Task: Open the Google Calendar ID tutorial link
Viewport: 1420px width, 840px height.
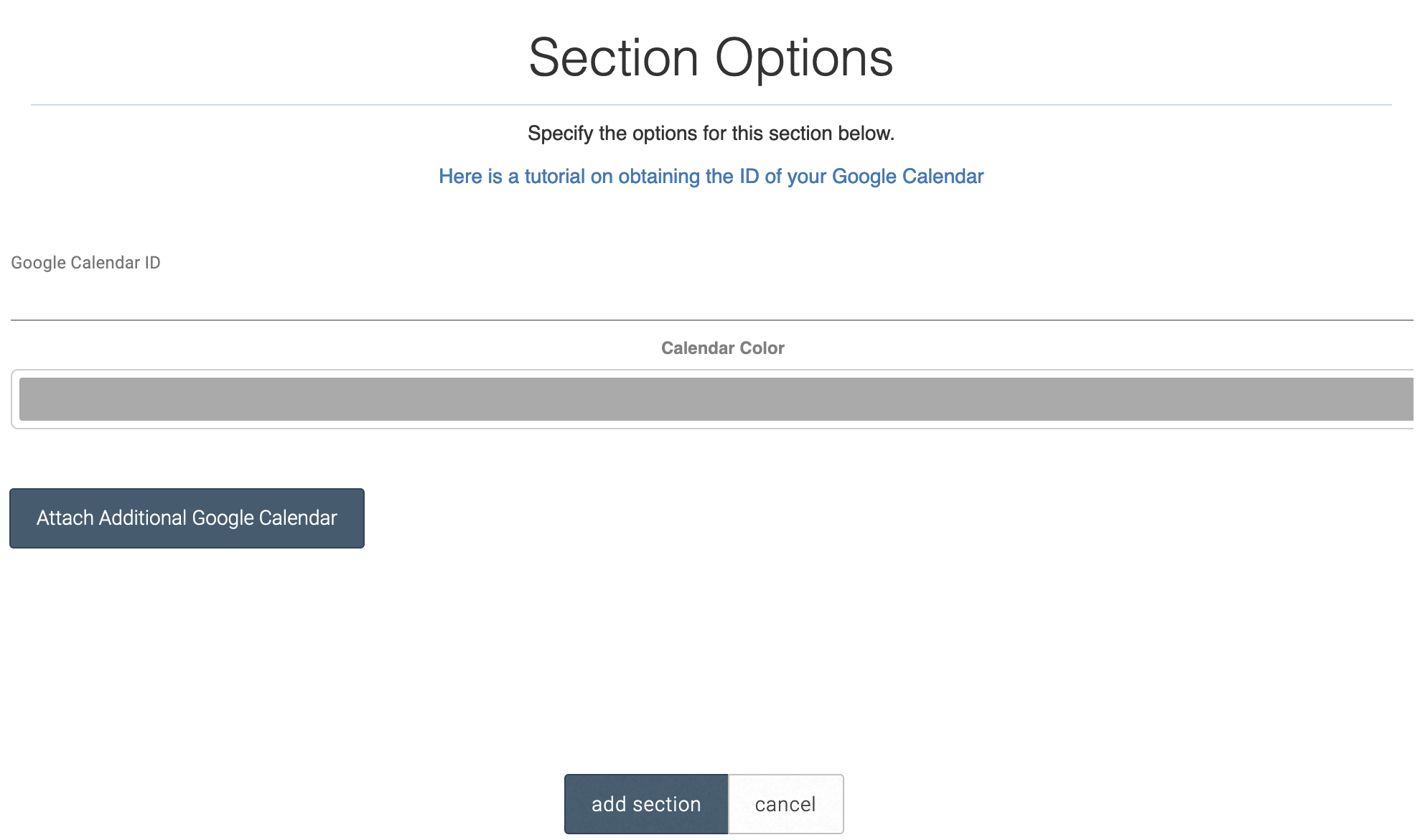Action: [711, 176]
